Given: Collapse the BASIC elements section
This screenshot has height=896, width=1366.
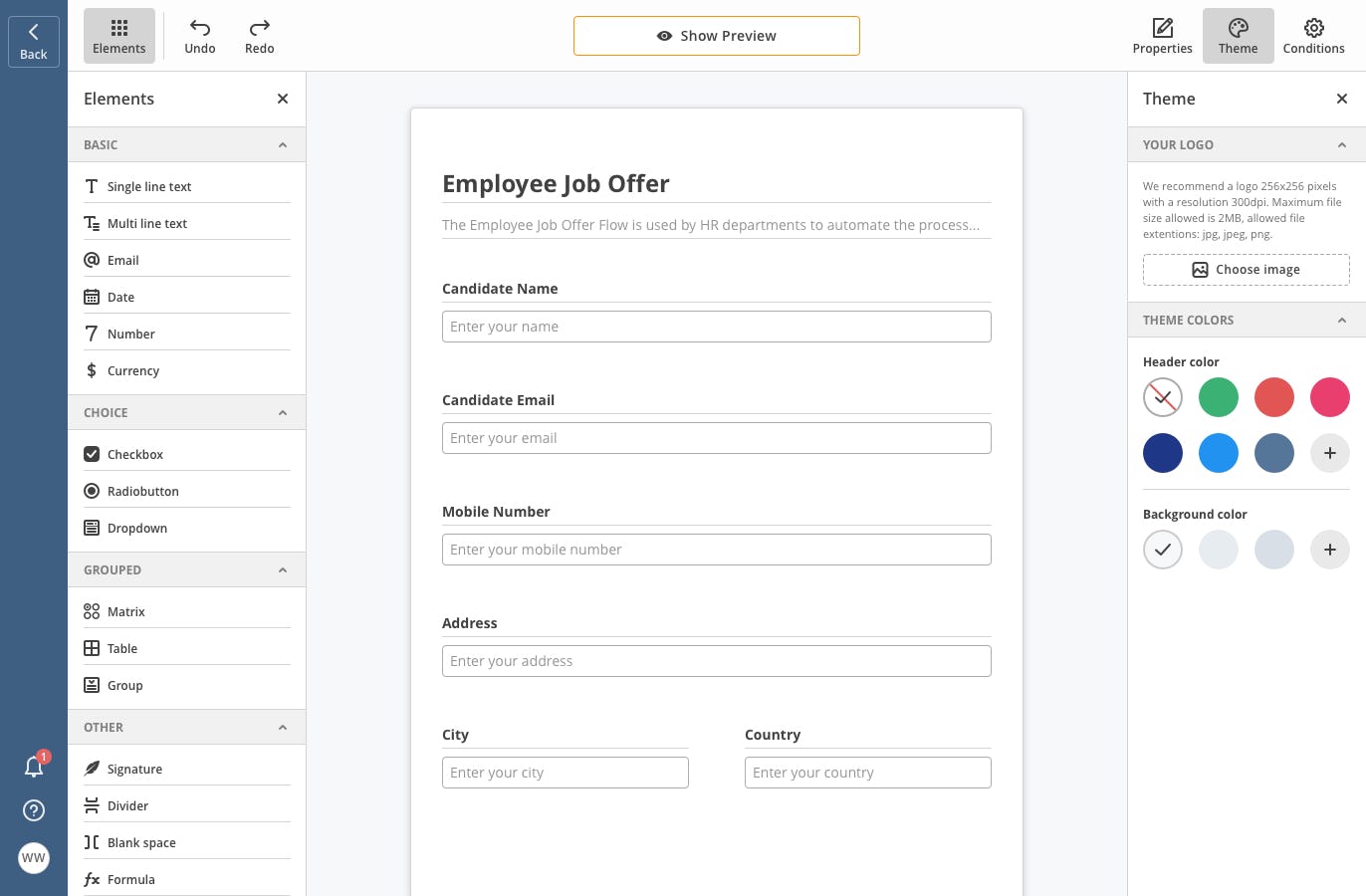Looking at the screenshot, I should click(283, 144).
